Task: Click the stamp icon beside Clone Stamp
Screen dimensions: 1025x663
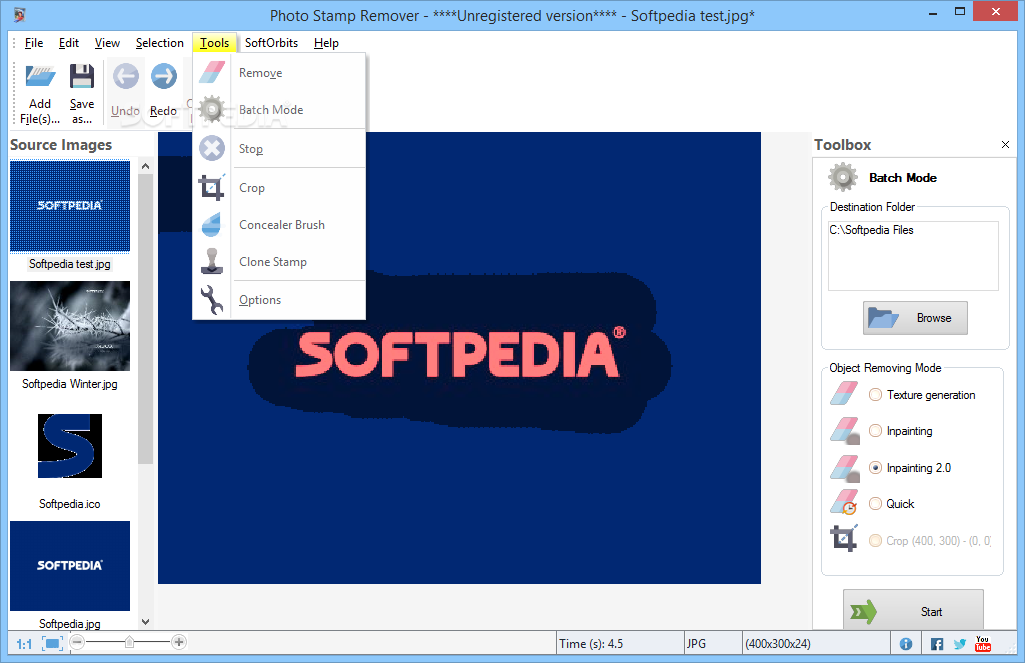Action: tap(212, 262)
